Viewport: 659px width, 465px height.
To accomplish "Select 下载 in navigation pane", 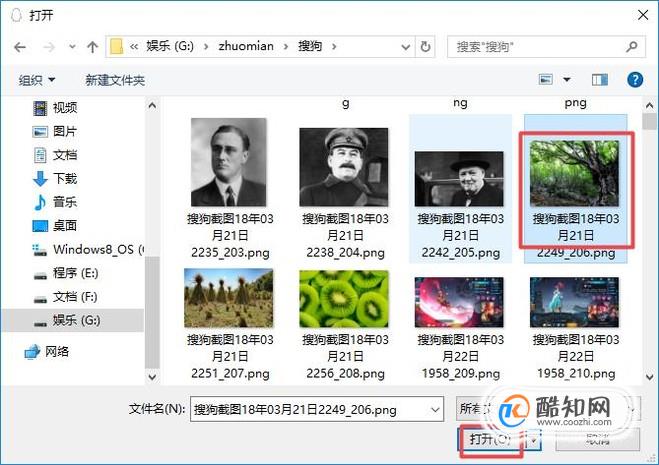I will [x=65, y=179].
